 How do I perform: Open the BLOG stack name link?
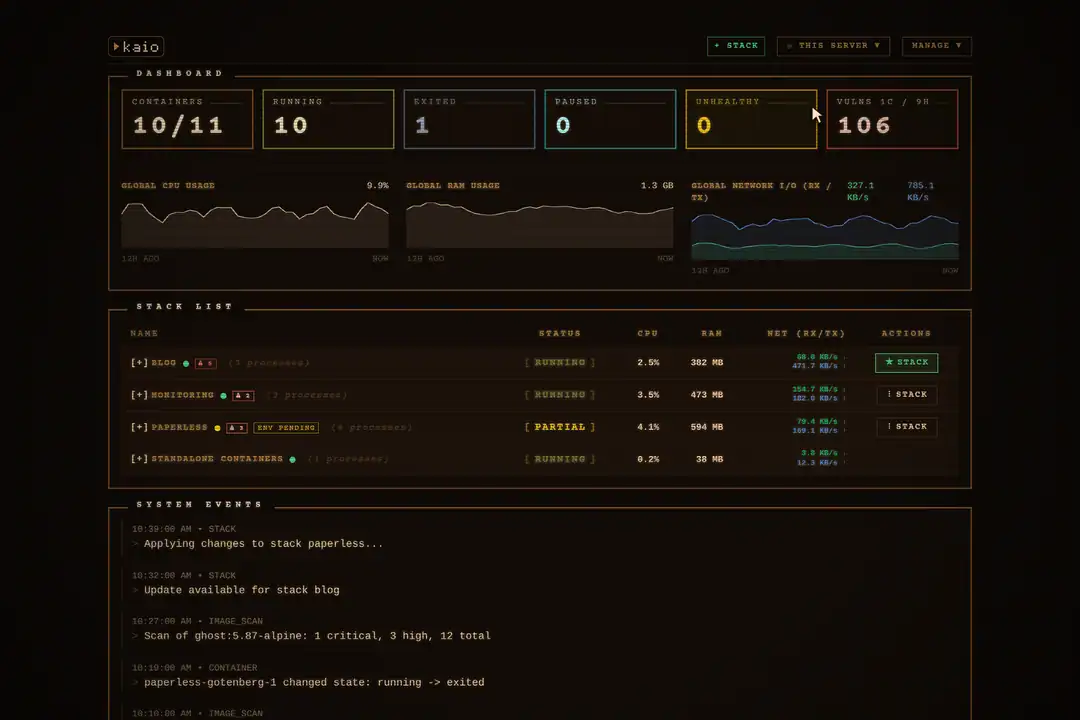click(164, 362)
